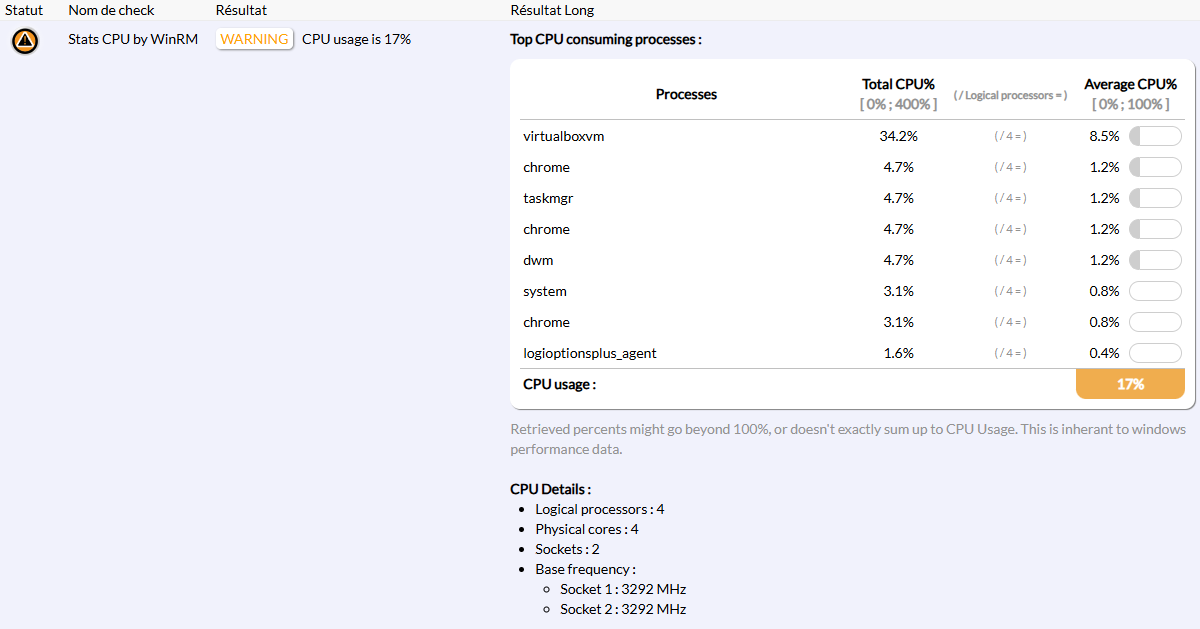This screenshot has width=1200, height=629.
Task: Click the Average CPU% table header
Action: click(x=1129, y=85)
